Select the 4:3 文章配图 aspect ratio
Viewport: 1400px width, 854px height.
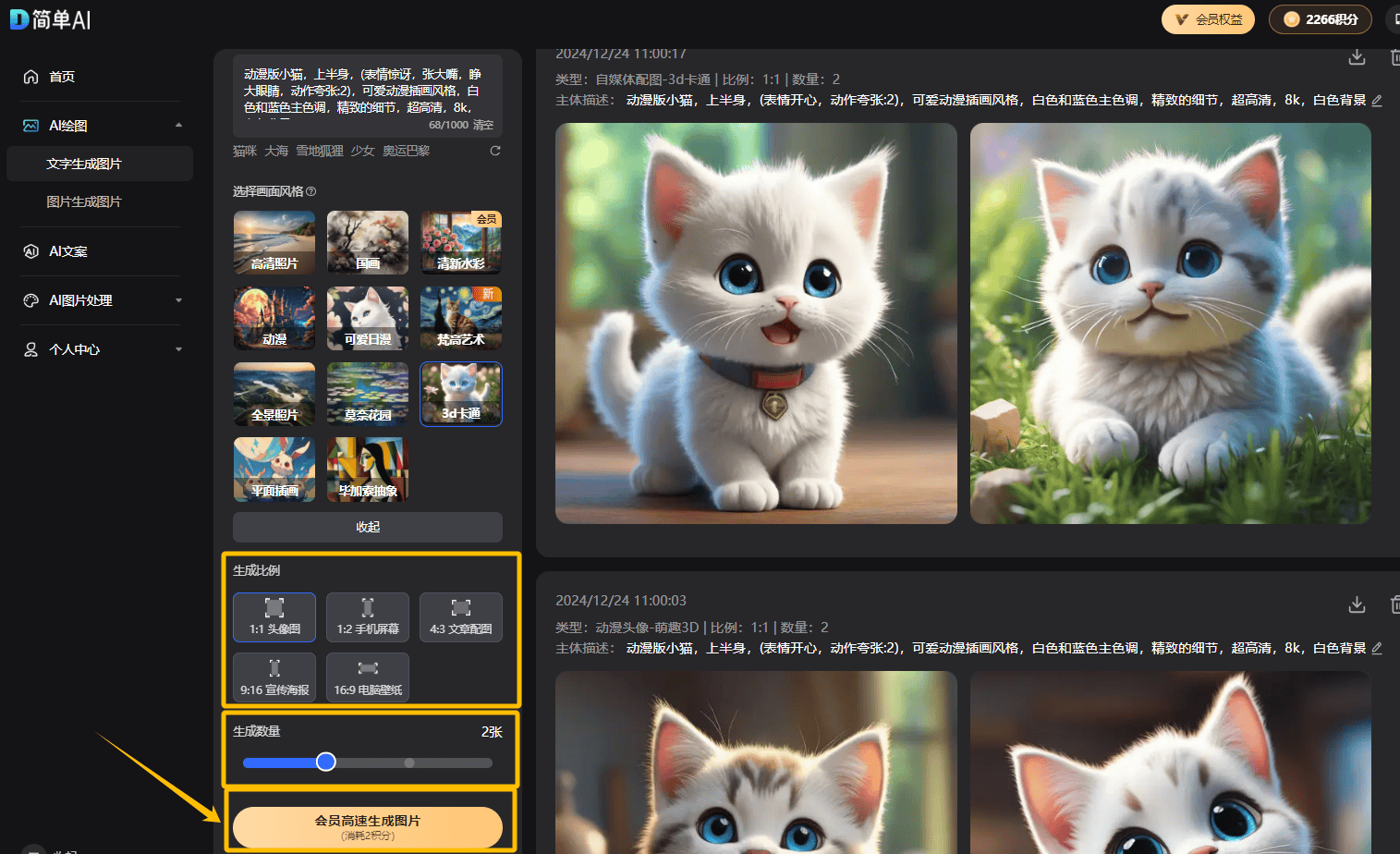pos(461,616)
